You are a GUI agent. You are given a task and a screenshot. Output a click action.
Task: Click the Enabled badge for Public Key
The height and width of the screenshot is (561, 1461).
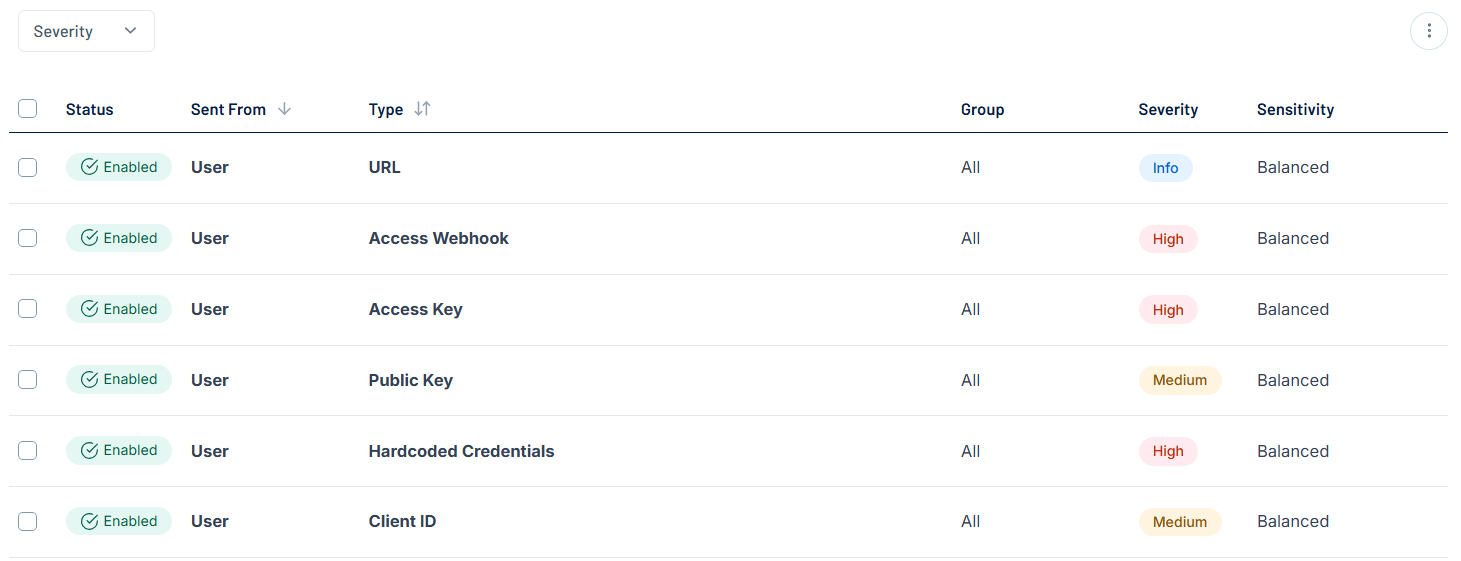[x=119, y=380]
